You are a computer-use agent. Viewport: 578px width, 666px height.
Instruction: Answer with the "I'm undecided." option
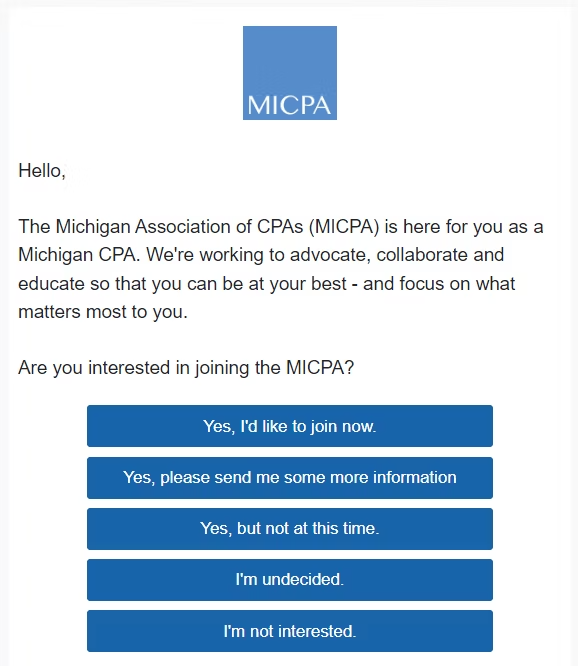290,580
